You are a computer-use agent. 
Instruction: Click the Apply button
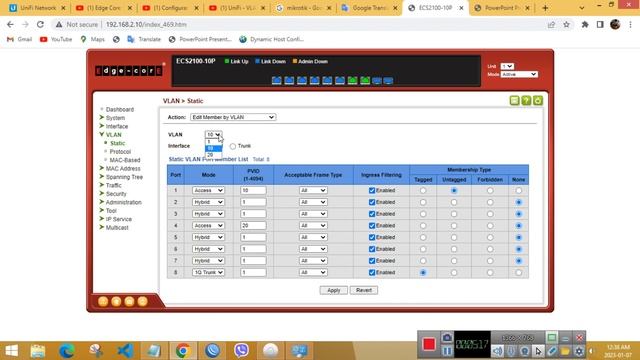tap(333, 290)
